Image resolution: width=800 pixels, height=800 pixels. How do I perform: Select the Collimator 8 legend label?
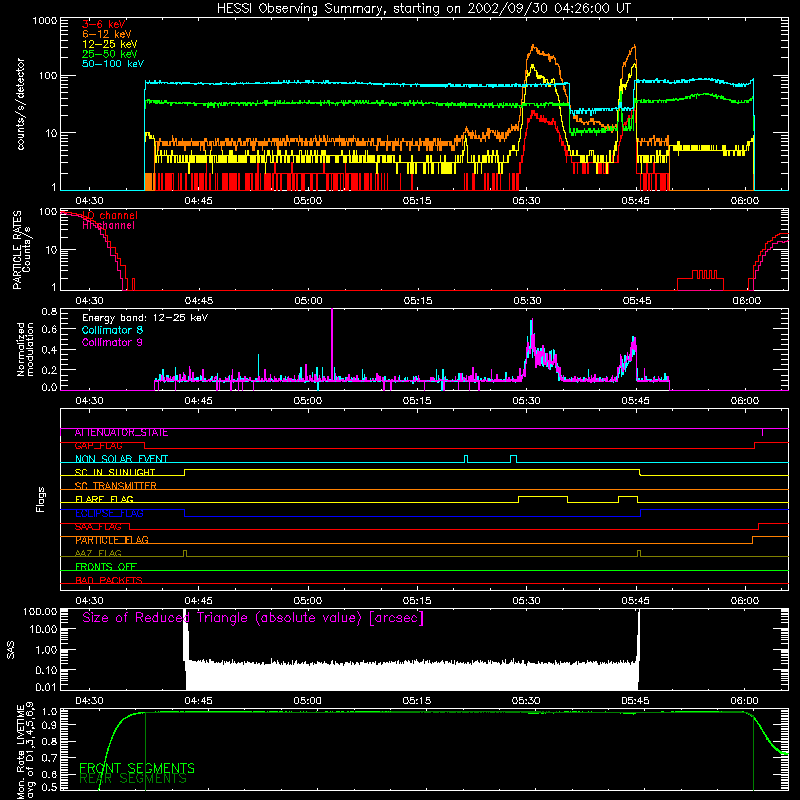tap(112, 330)
